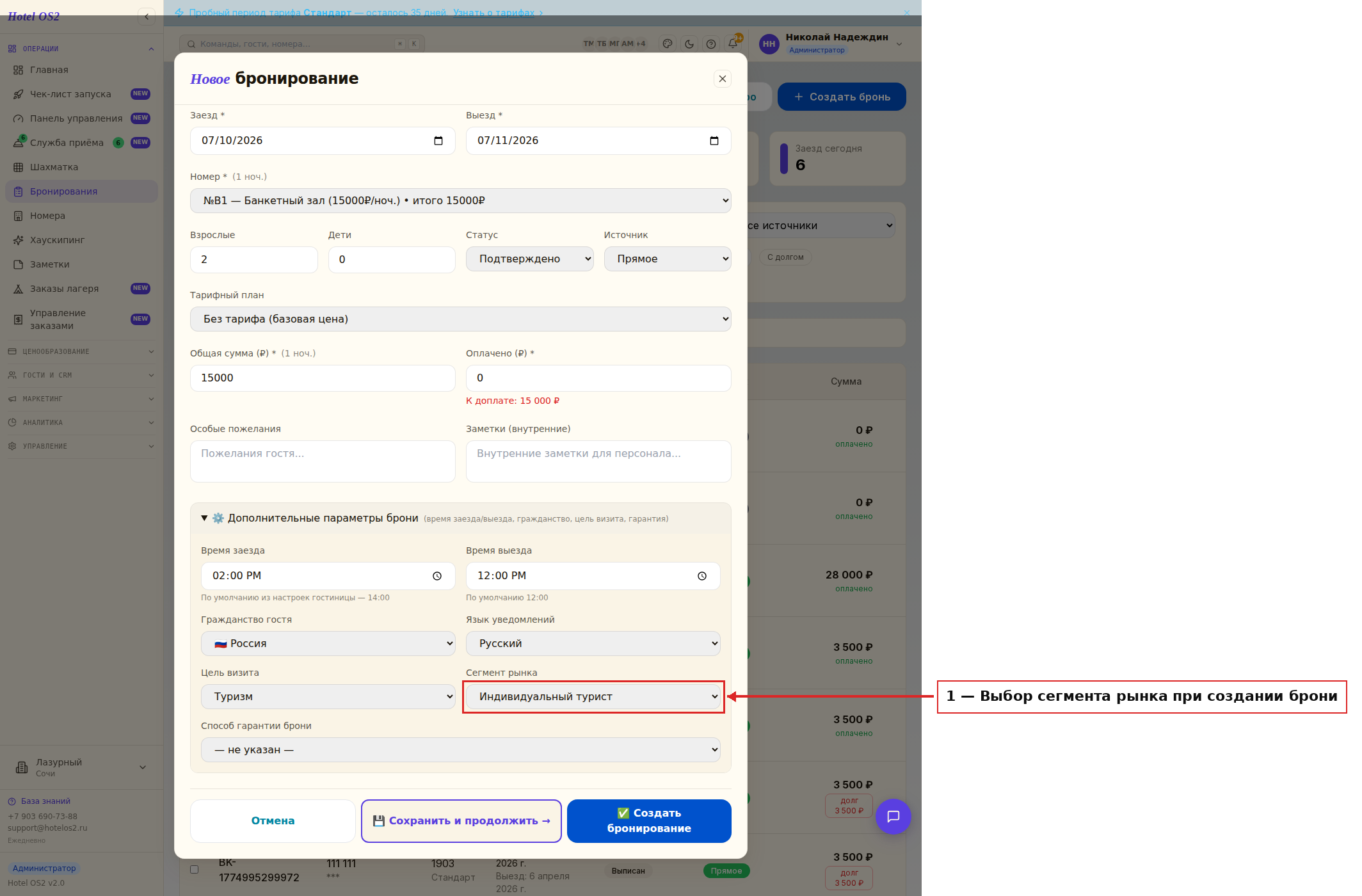Click the Номера icon in sidebar
This screenshot has height=896, width=1362.
18,216
